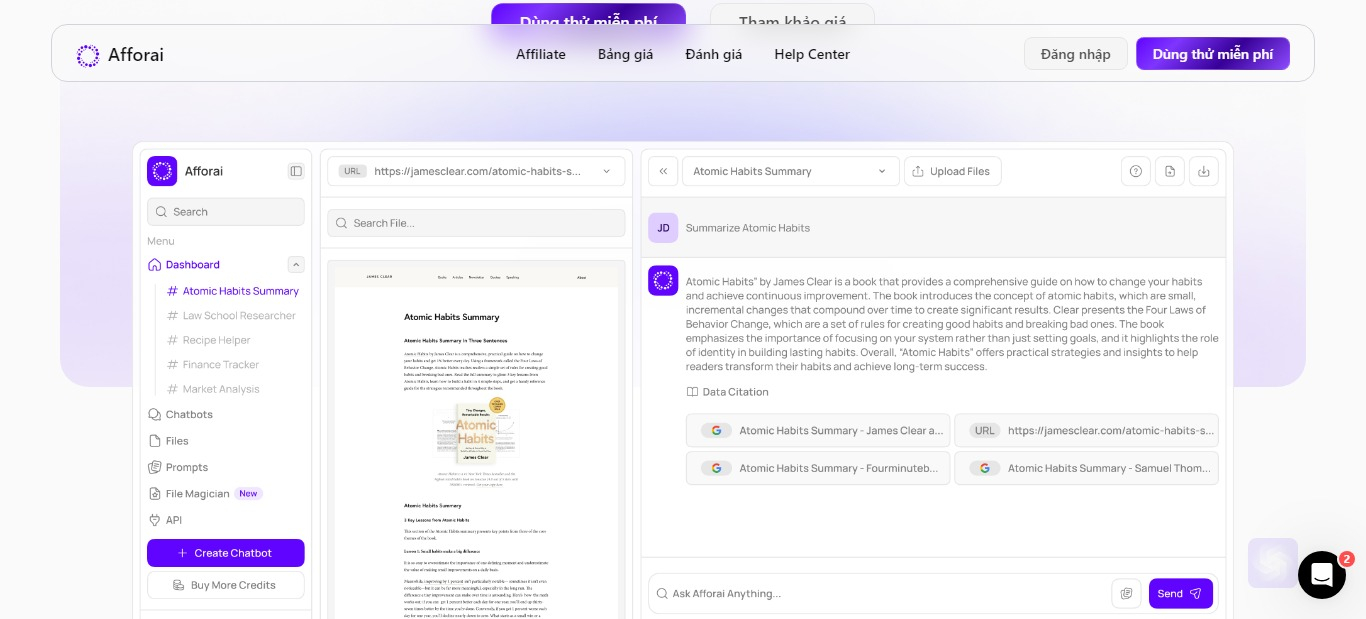
Task: Click the New badge beside File Magician
Action: [248, 494]
